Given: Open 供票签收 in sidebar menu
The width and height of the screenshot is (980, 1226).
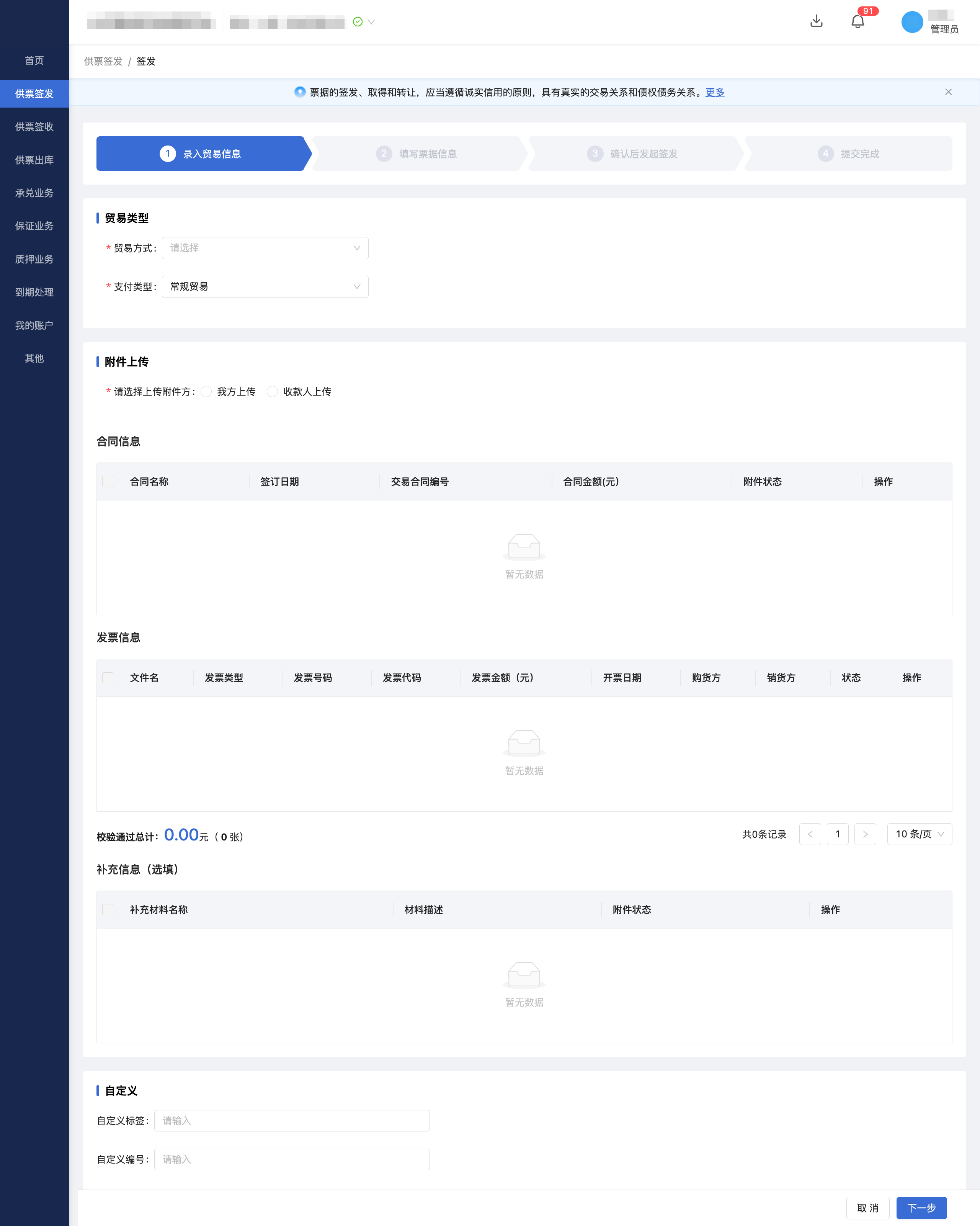Looking at the screenshot, I should pos(34,127).
